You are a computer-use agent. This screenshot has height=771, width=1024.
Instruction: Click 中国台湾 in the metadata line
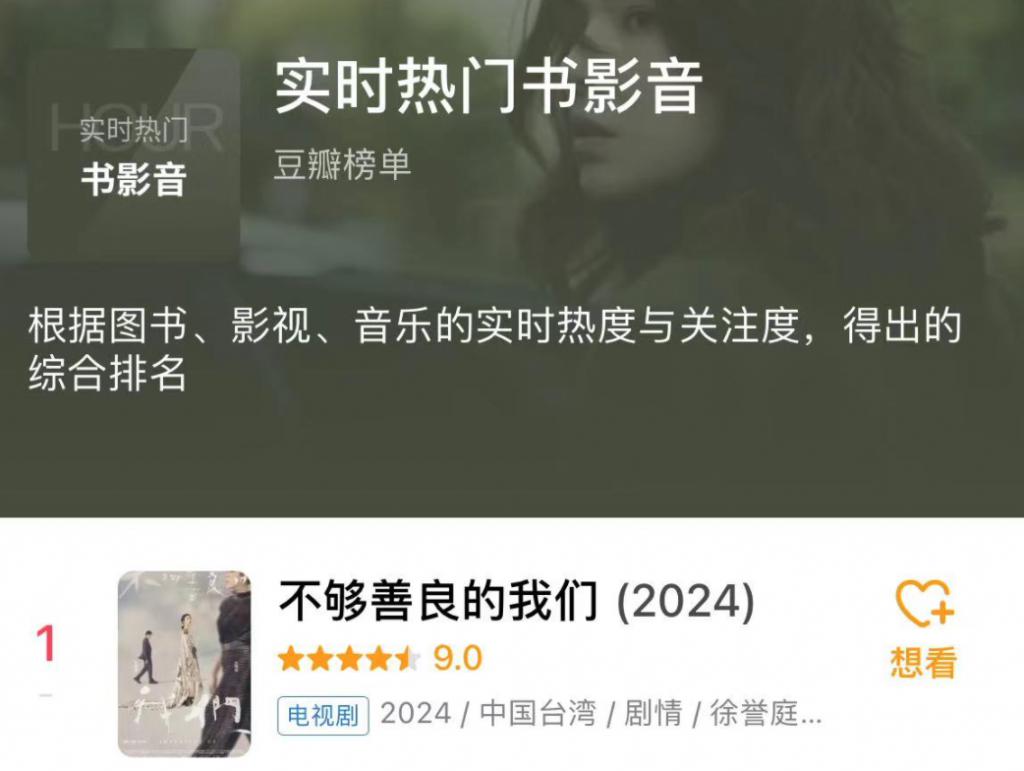(538, 714)
